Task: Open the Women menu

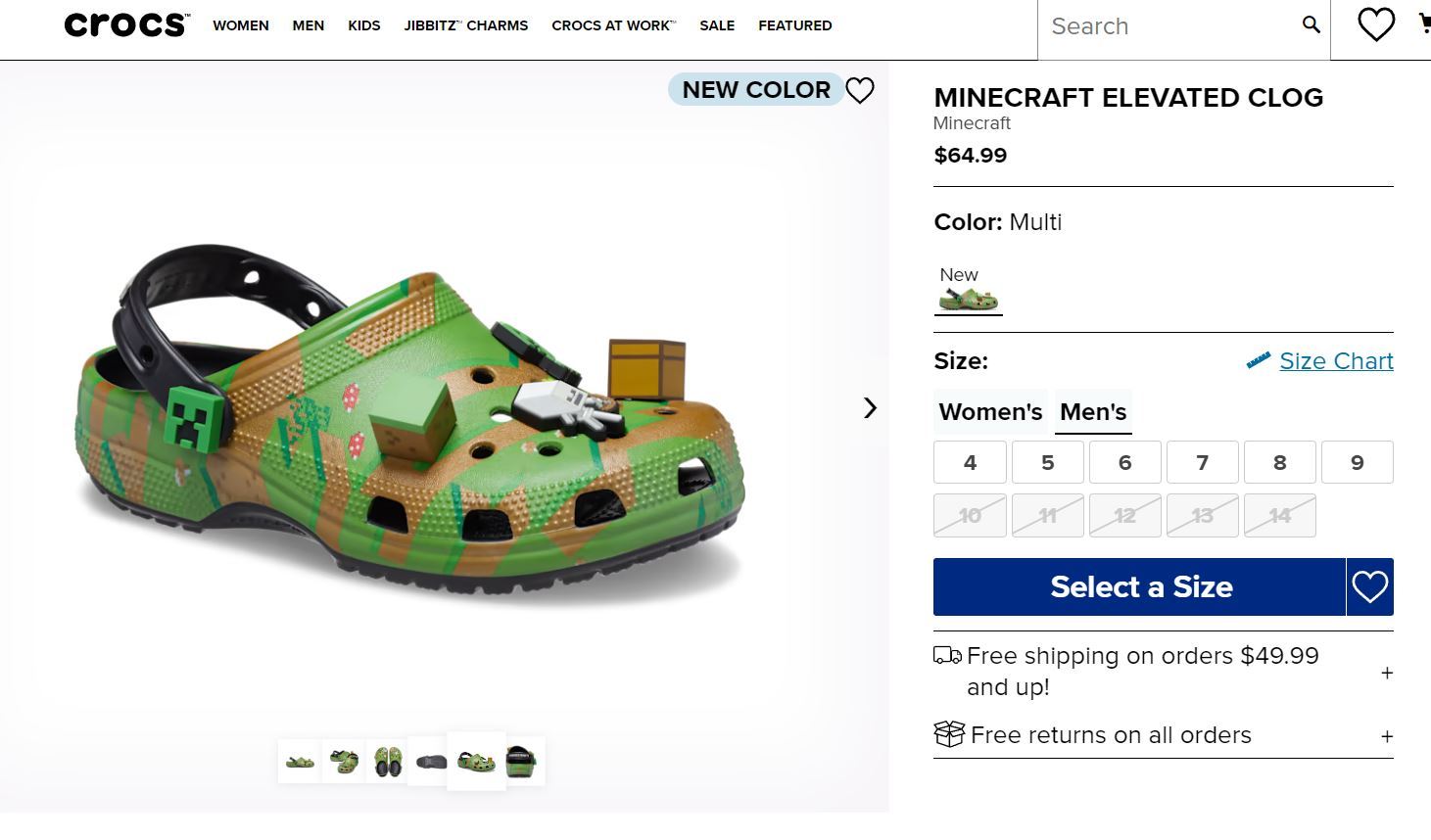Action: (x=241, y=25)
